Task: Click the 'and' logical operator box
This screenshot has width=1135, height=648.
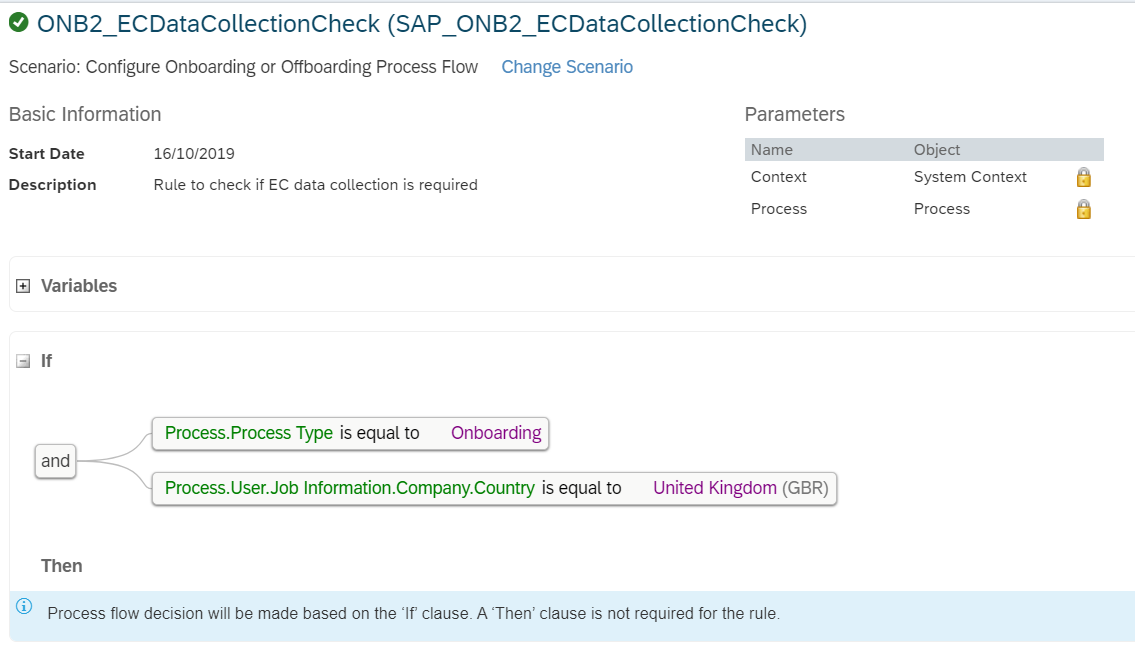Action: coord(56,461)
